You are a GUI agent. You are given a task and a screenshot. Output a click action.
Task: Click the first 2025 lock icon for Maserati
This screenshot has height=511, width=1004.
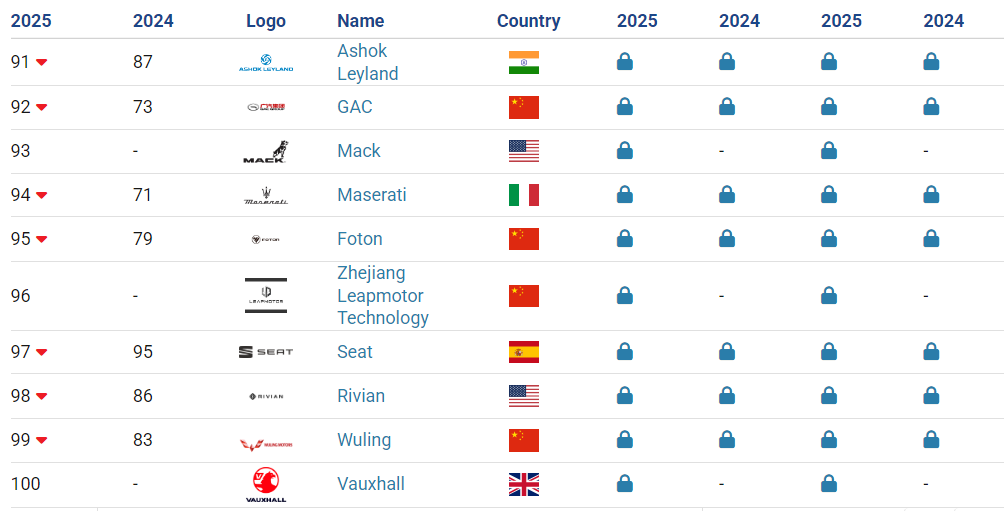click(625, 194)
